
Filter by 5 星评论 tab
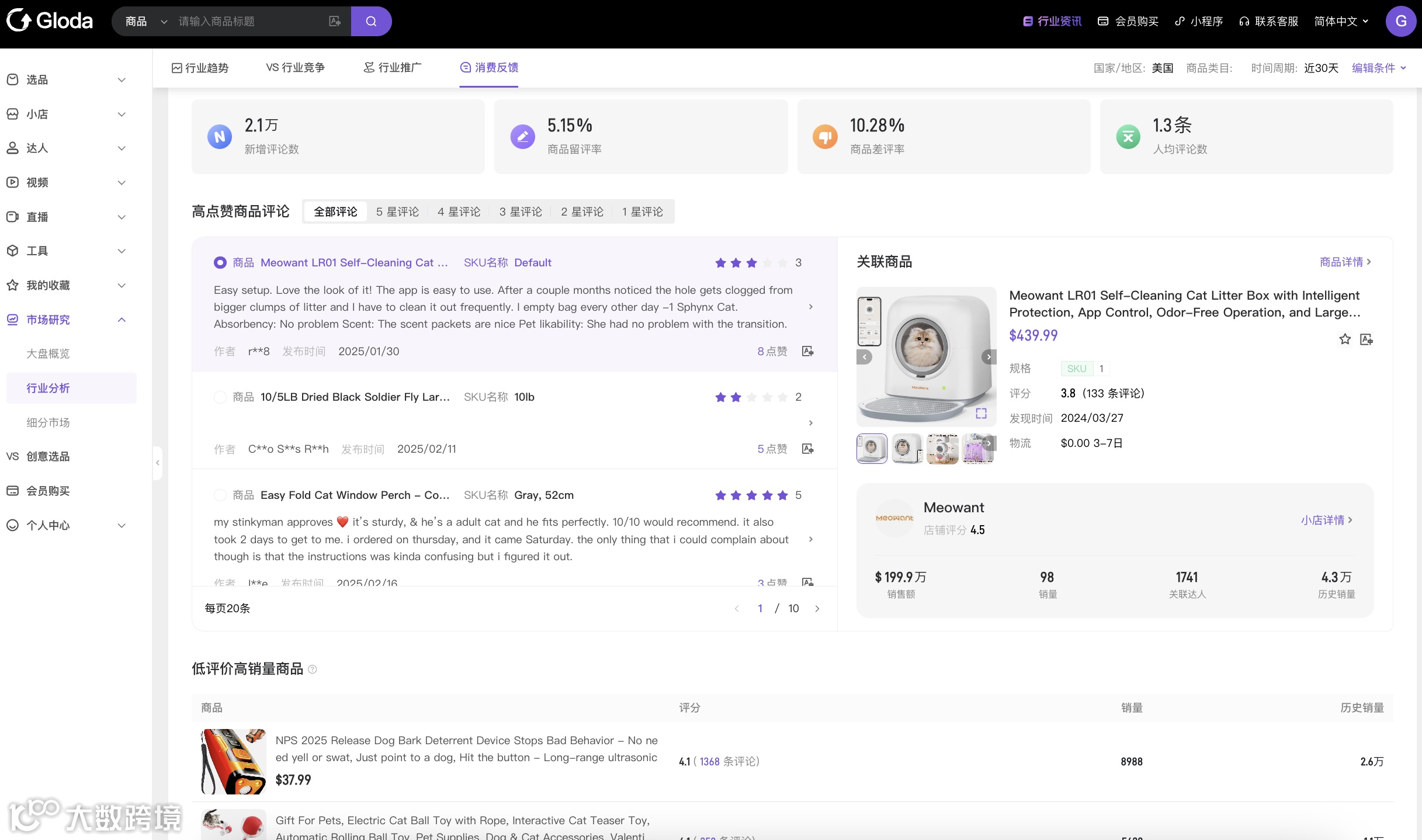click(397, 211)
